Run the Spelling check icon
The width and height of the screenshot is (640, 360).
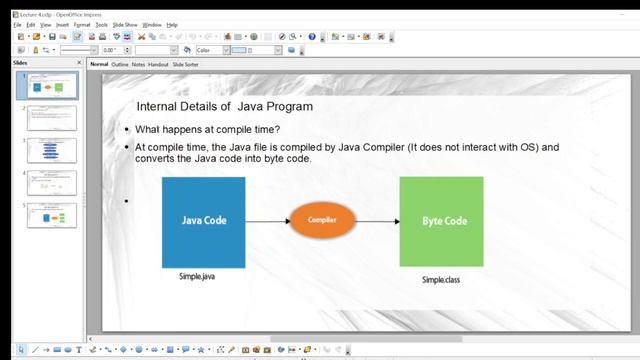(117, 37)
